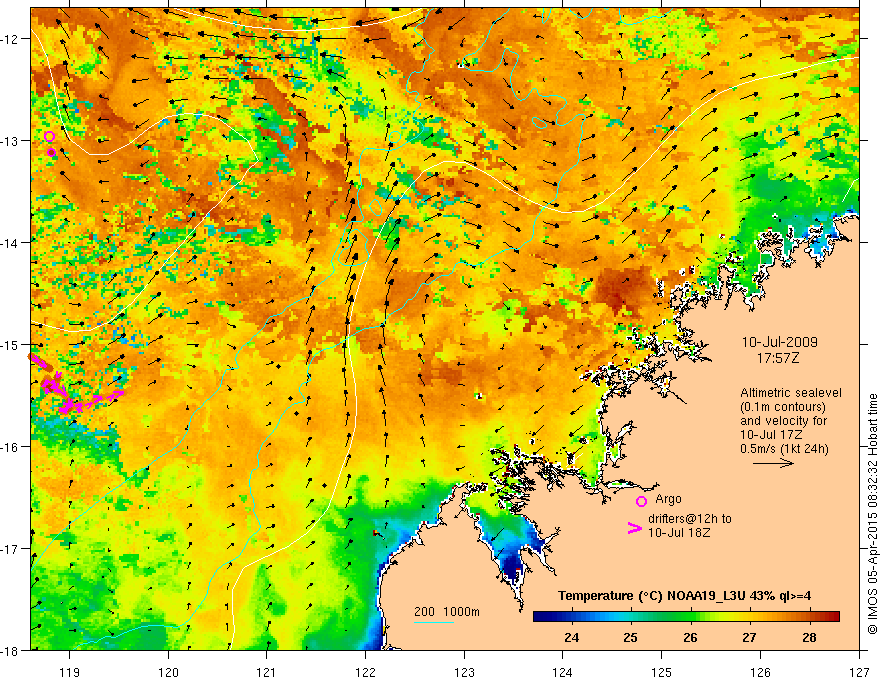Click the 'Argo' legend label

click(x=668, y=499)
